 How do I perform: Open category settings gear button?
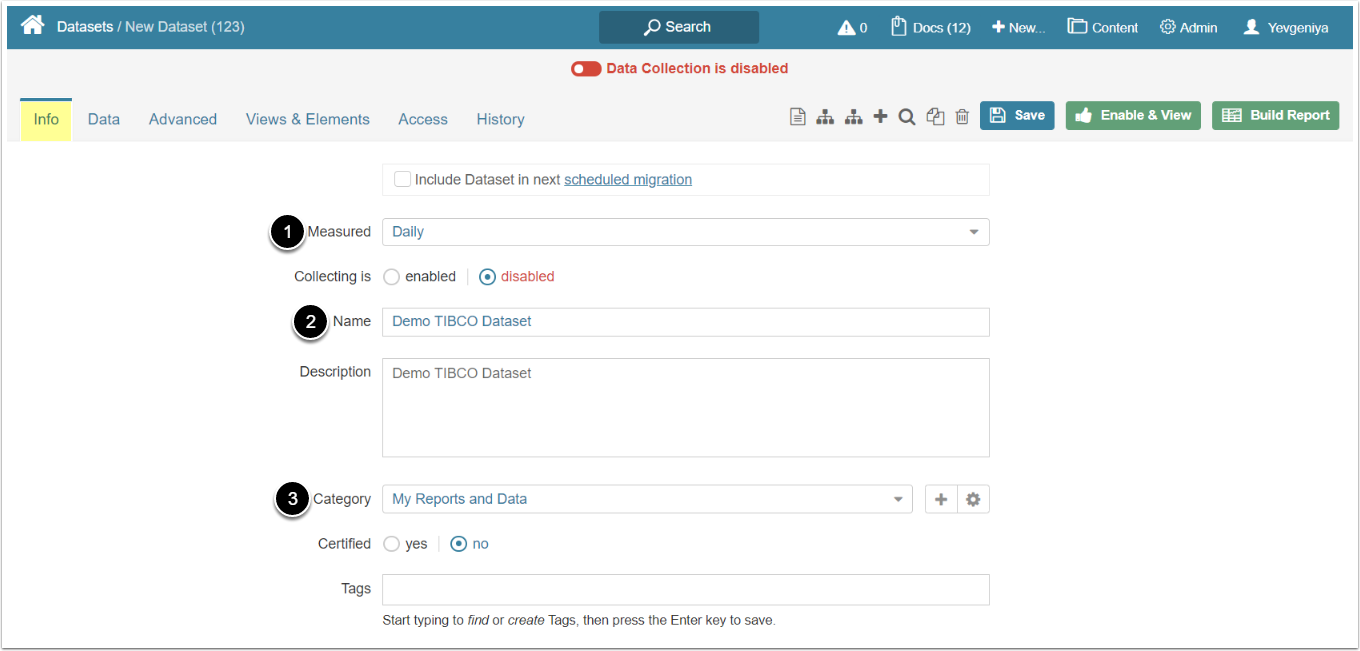[973, 499]
